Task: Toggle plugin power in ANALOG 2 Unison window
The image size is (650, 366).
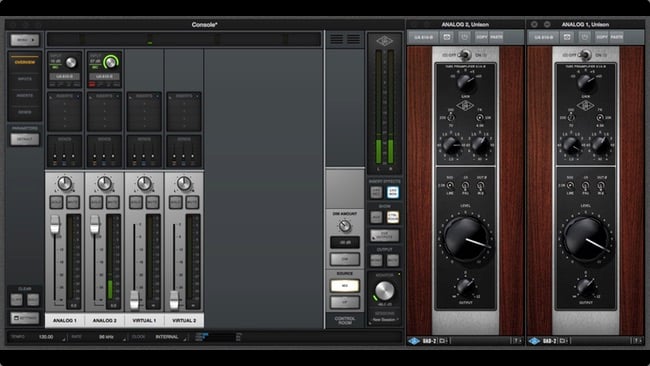Action: click(x=464, y=37)
